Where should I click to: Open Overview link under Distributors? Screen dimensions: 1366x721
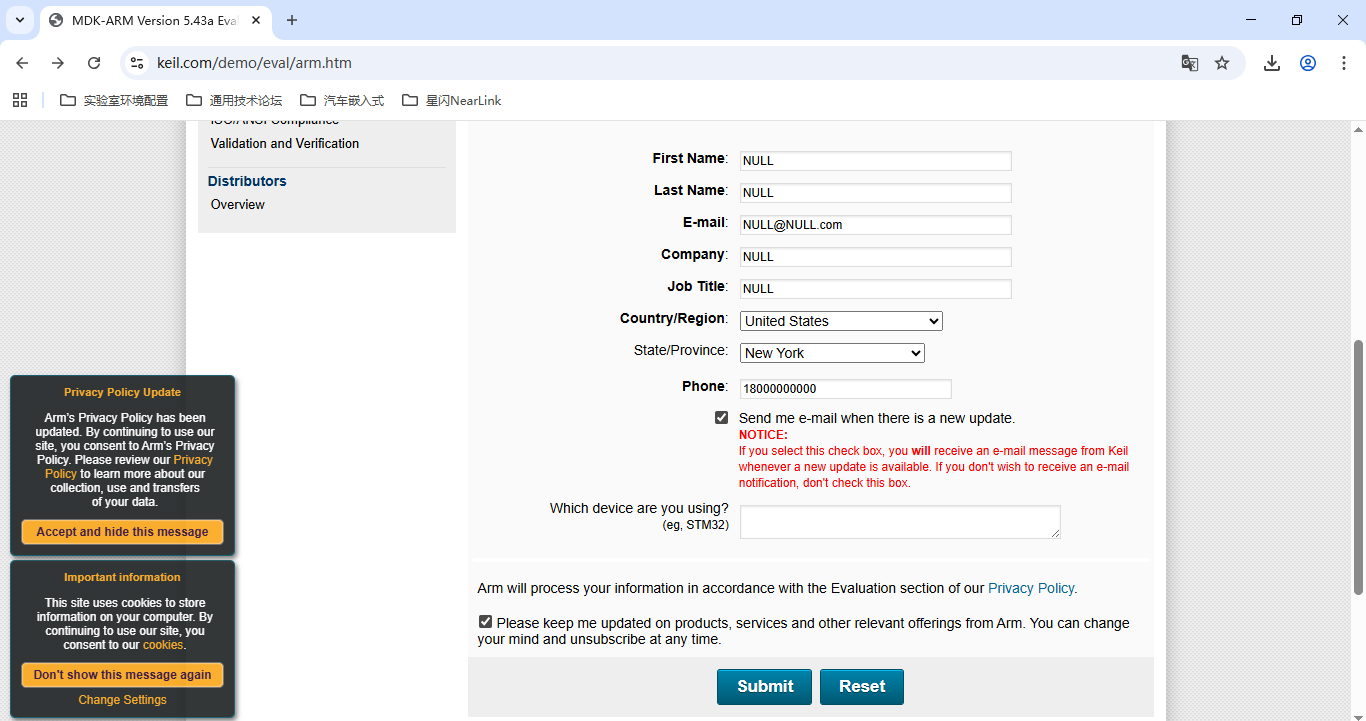coord(238,205)
